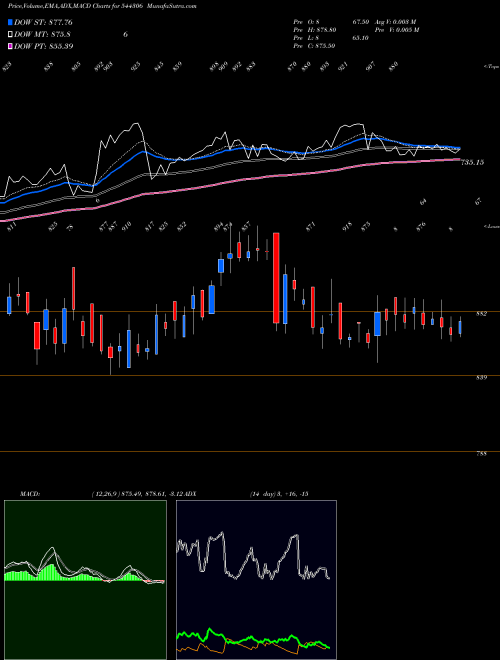This screenshot has width=500, height=660.
Task: Click the chart title mentioning MunafaSutra.com
Action: [102, 6]
